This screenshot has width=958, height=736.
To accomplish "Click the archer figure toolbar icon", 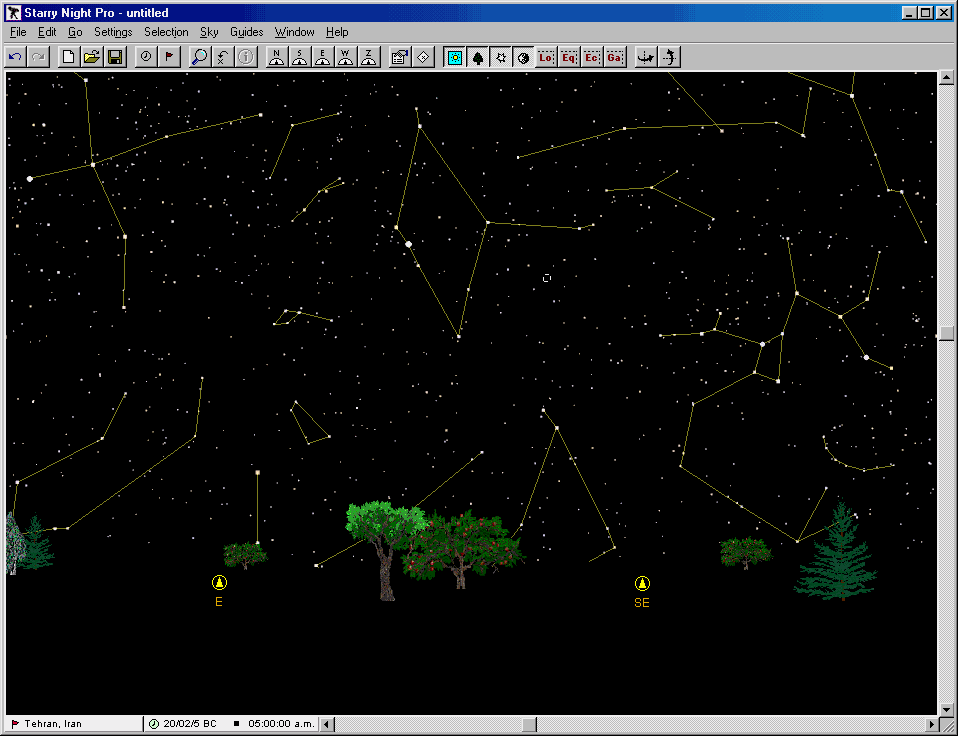I will point(670,57).
